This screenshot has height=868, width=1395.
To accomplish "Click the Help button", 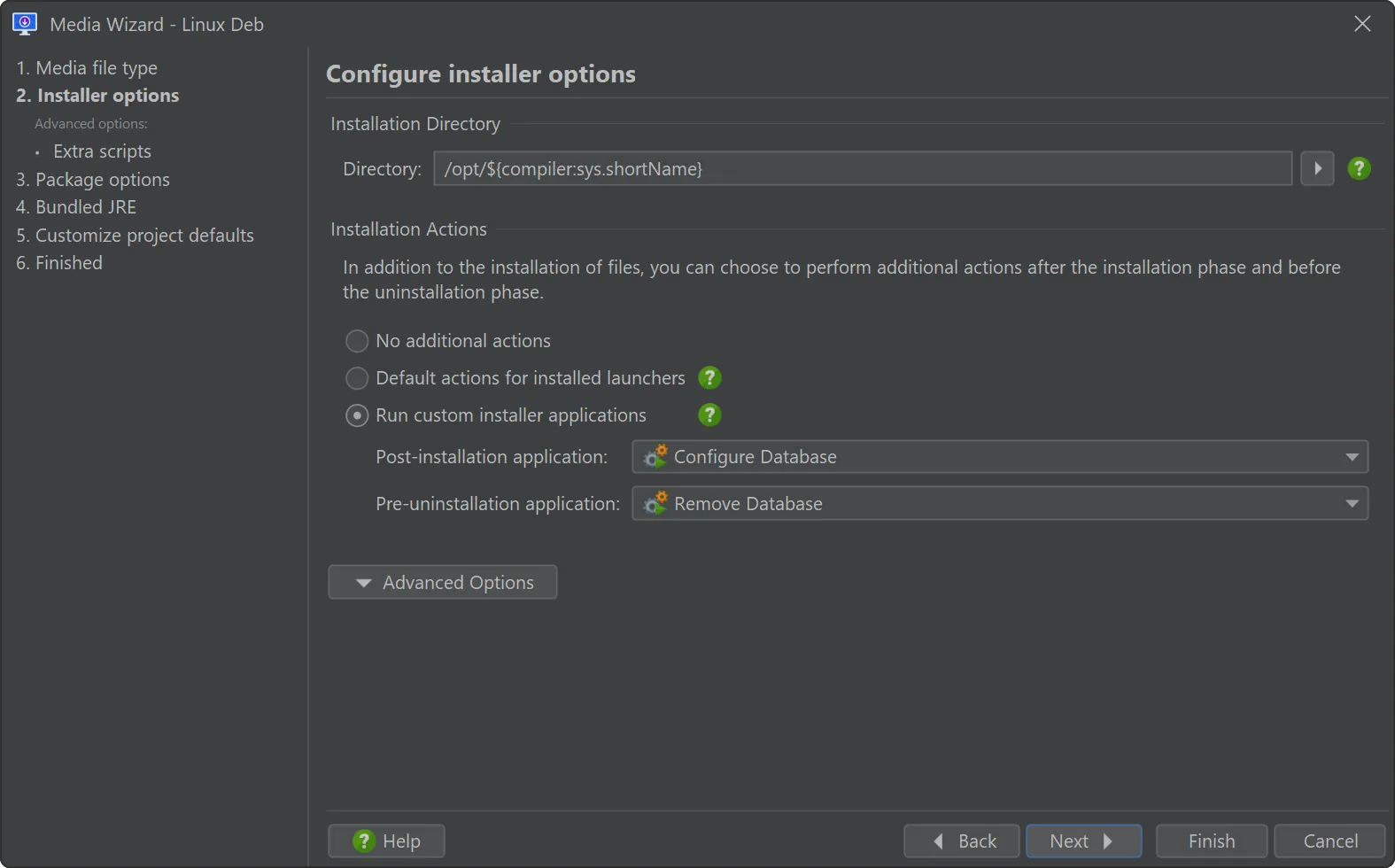I will point(386,841).
